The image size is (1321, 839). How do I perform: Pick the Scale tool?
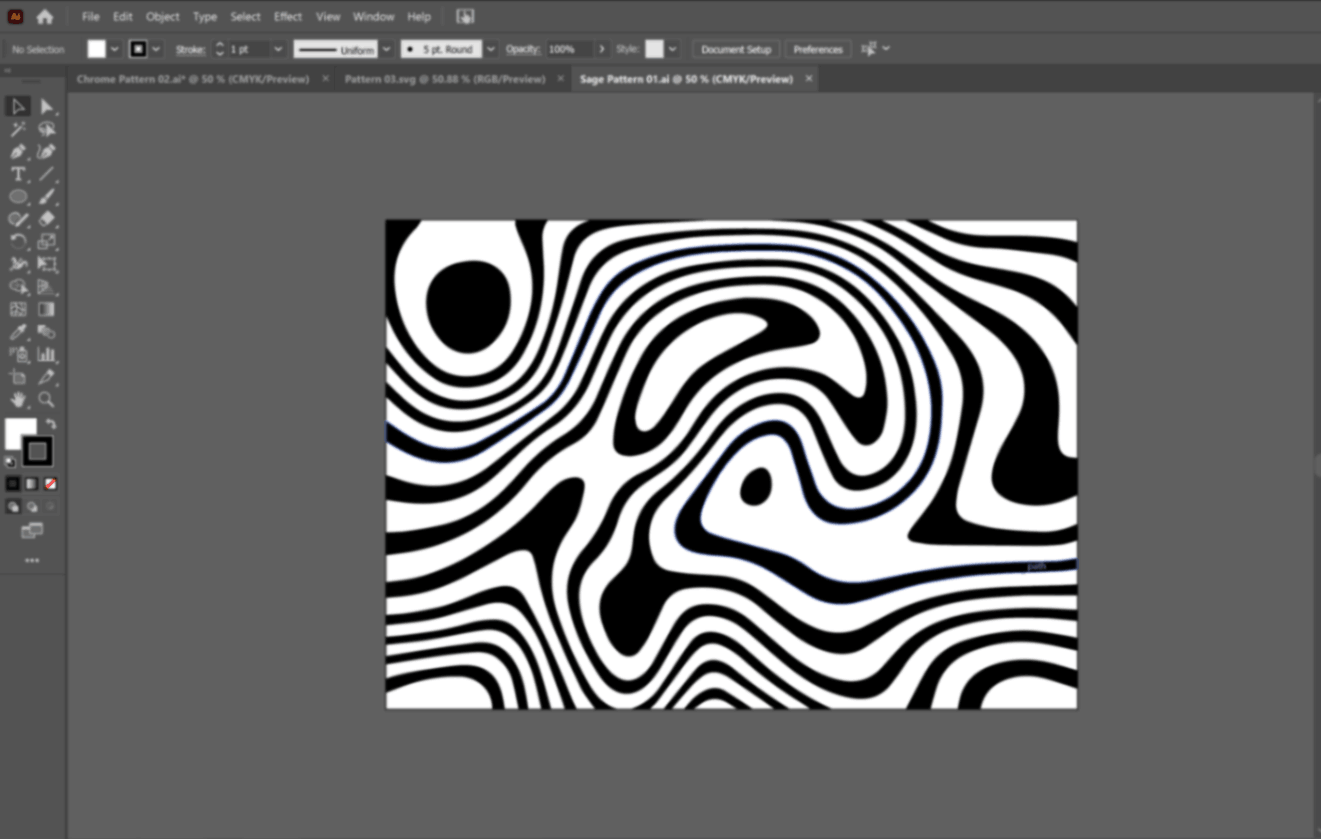(46, 241)
